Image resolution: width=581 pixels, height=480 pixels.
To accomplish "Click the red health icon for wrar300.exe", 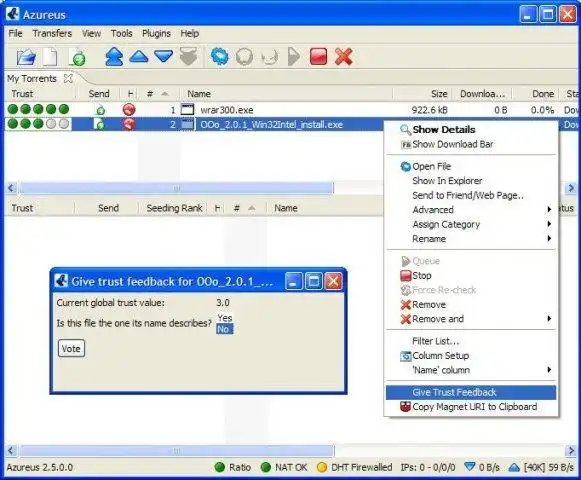I will (x=129, y=110).
